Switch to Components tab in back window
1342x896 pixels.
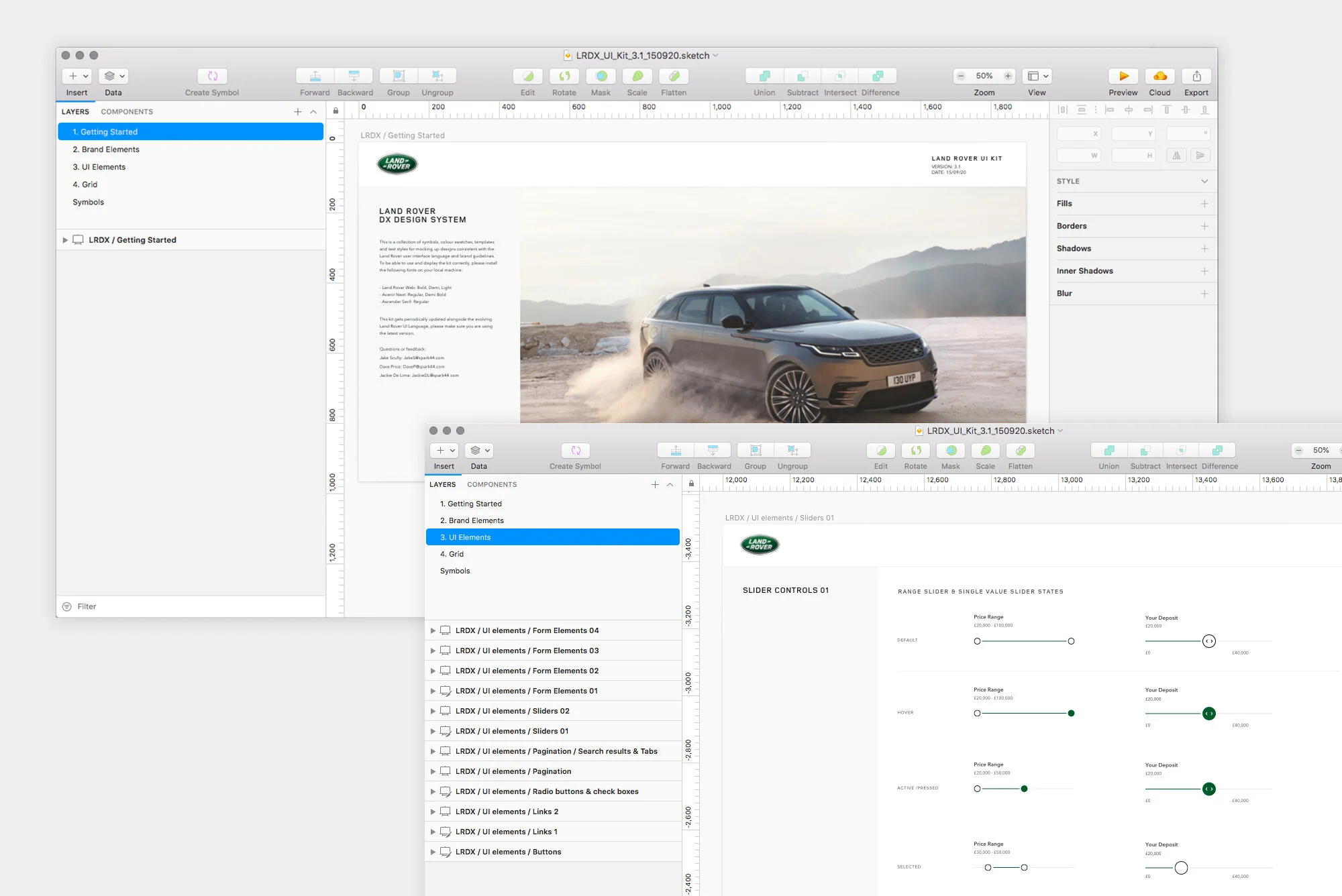point(127,112)
